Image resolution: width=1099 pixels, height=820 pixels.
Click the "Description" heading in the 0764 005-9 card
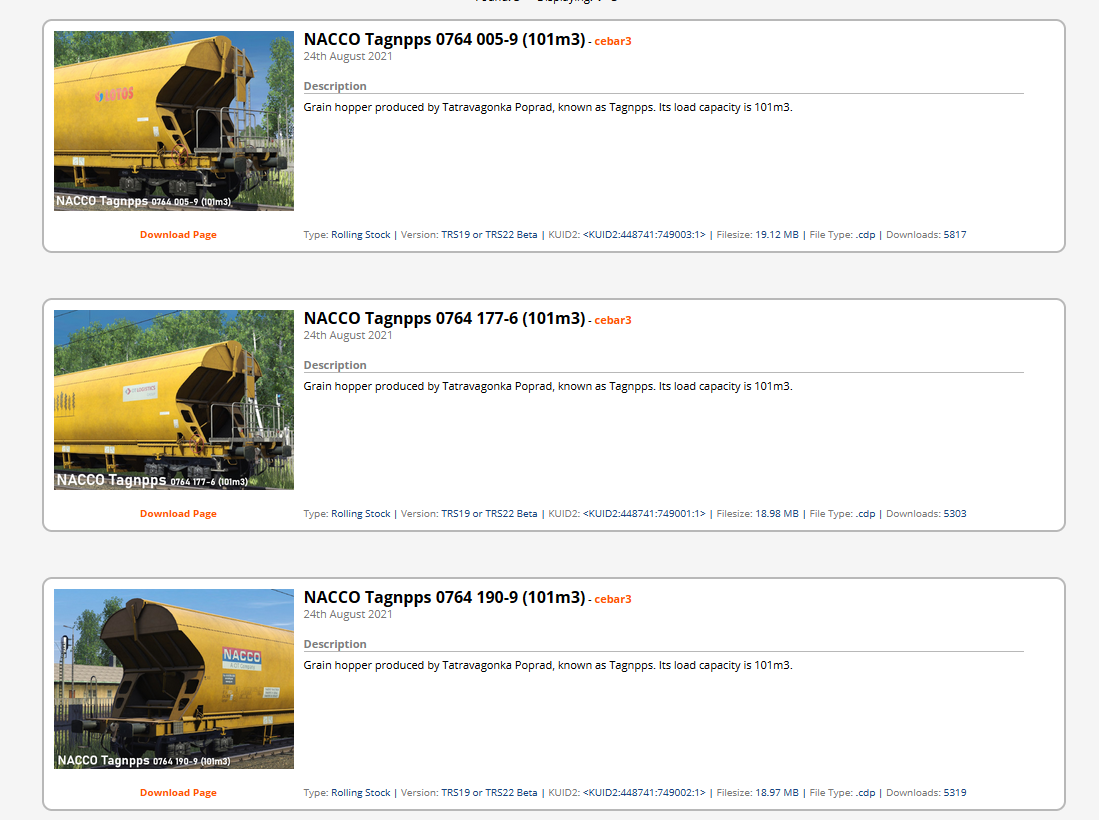click(335, 86)
